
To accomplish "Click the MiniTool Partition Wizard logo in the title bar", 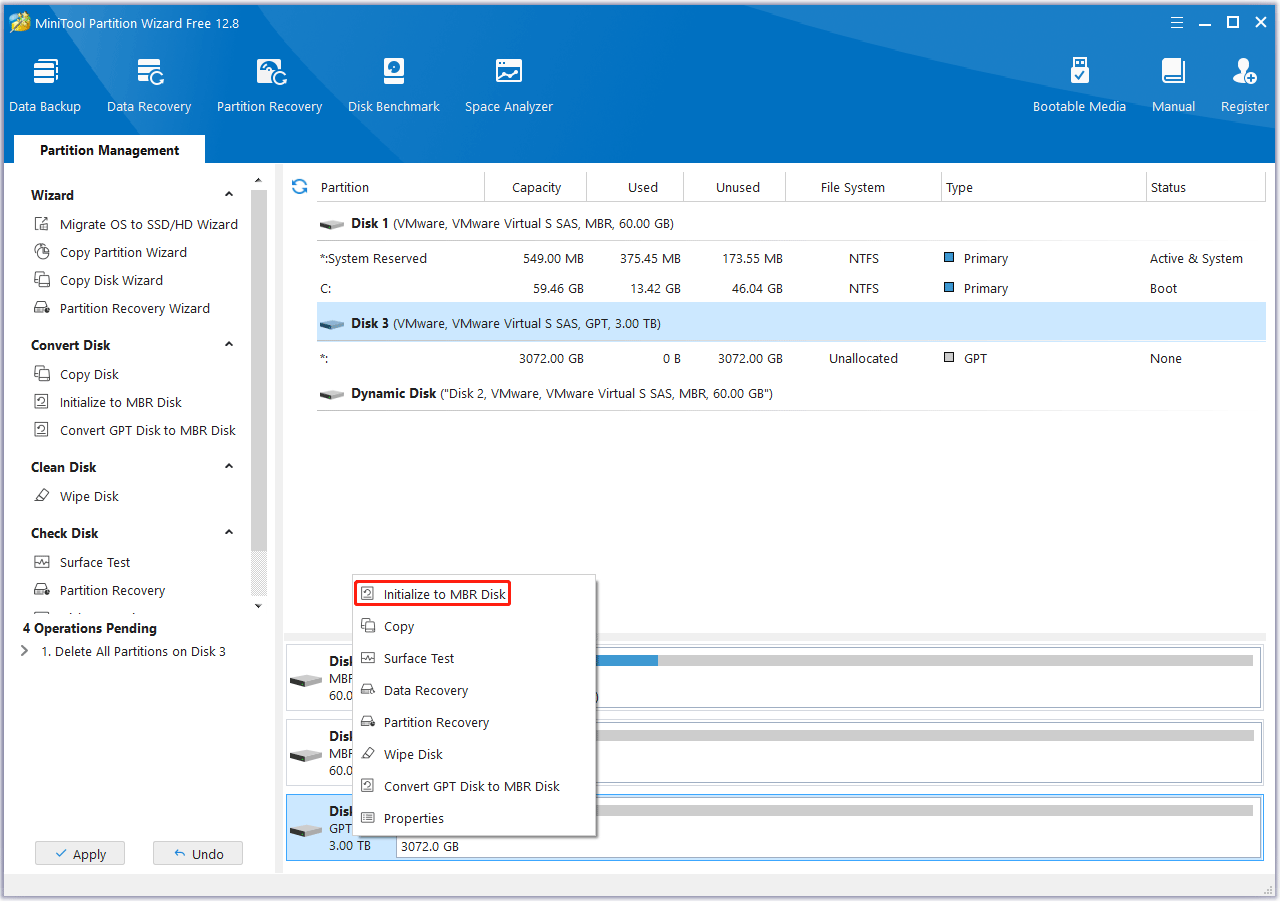I will 20,22.
